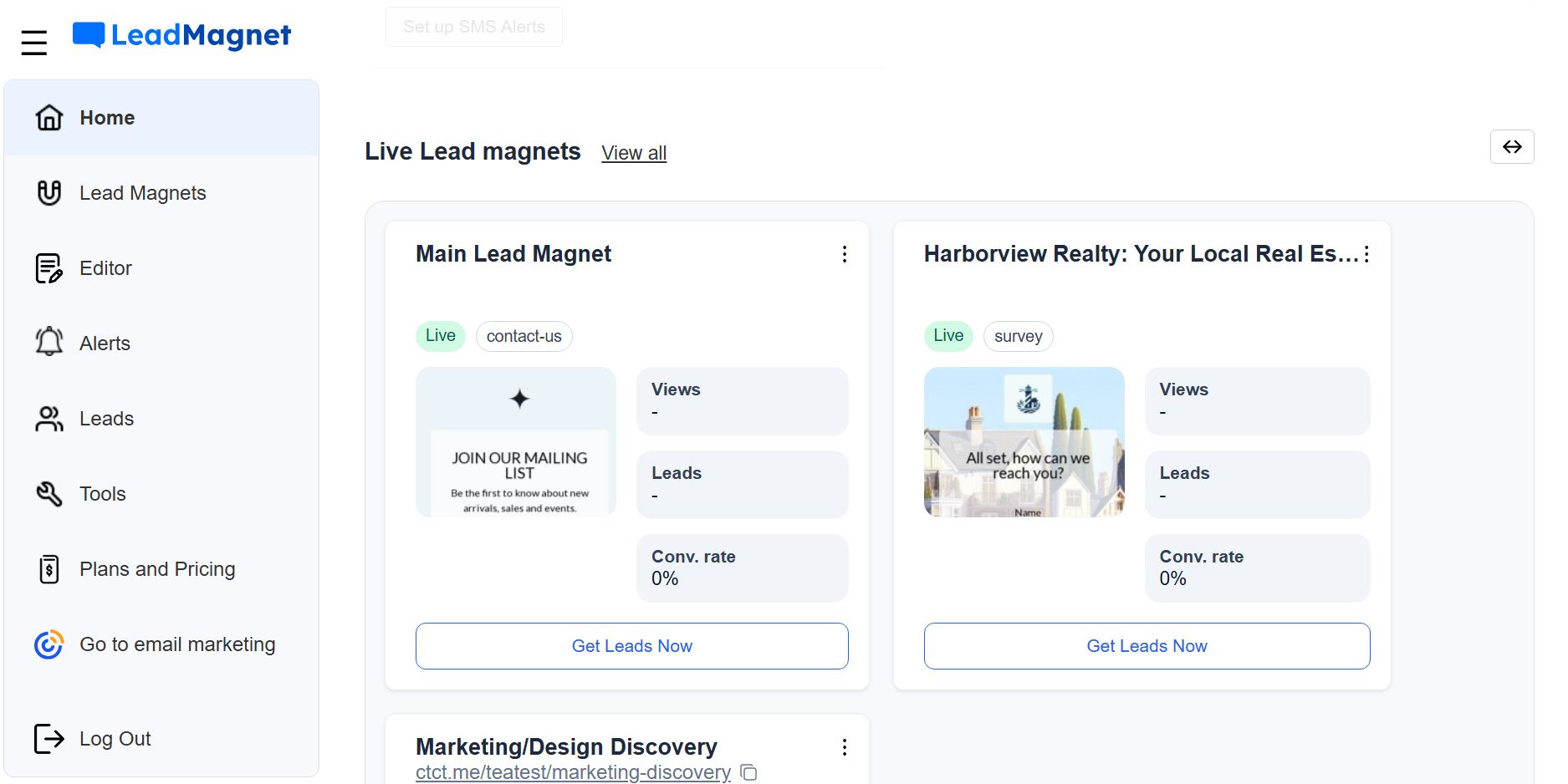Viewport: 1568px width, 784px height.
Task: Click the survey tag on Harborview Realty
Action: pyautogui.click(x=1018, y=336)
